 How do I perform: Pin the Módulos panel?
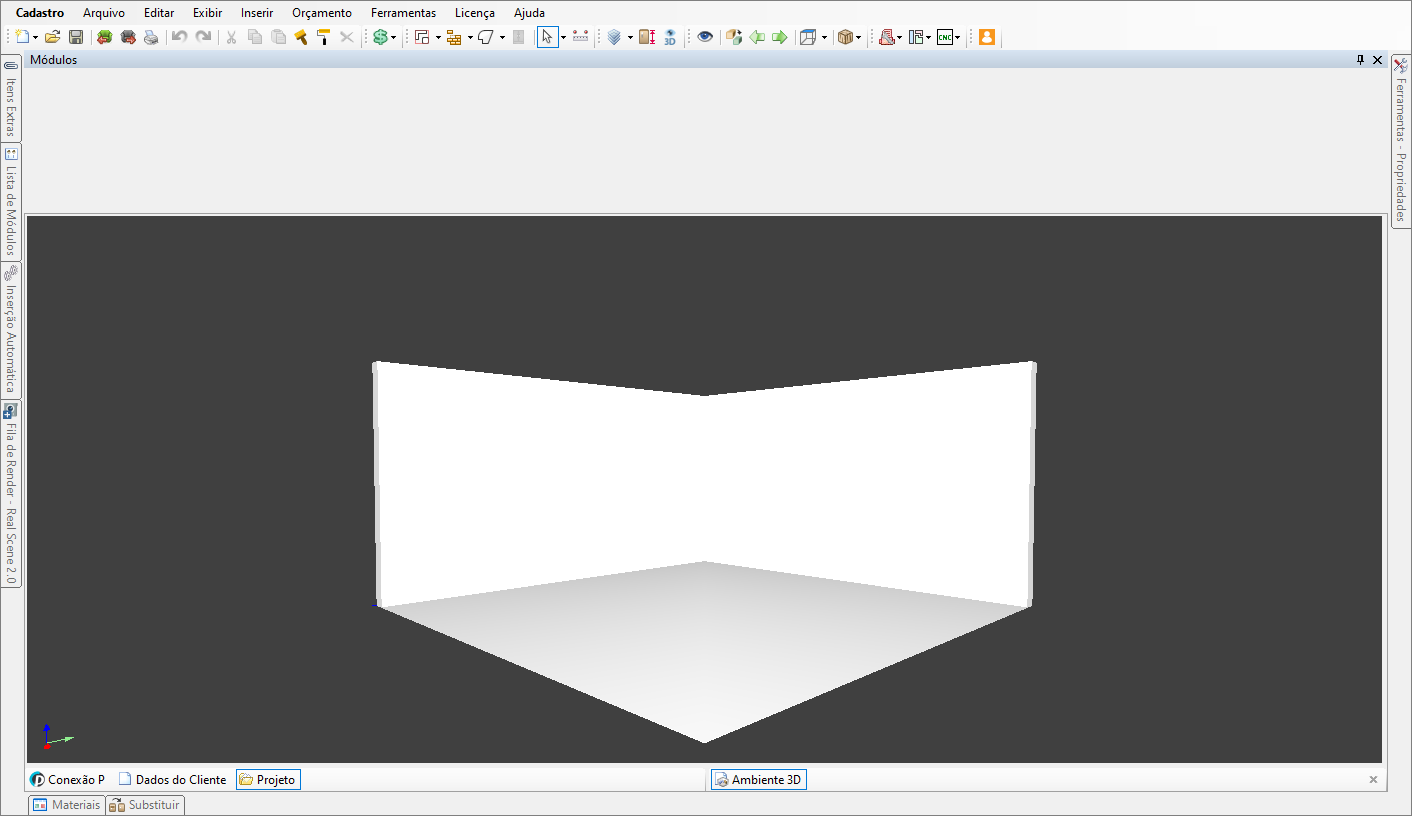point(1360,60)
